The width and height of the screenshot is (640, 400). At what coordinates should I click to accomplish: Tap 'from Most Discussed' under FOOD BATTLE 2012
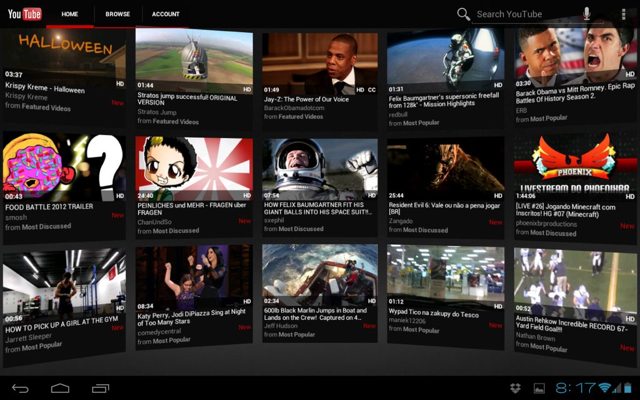(38, 227)
